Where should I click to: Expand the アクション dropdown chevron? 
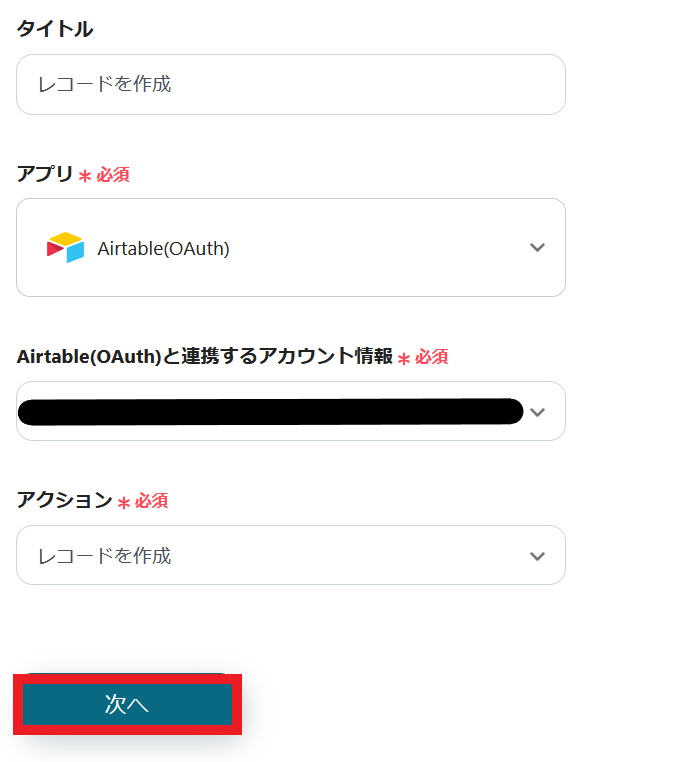point(537,556)
